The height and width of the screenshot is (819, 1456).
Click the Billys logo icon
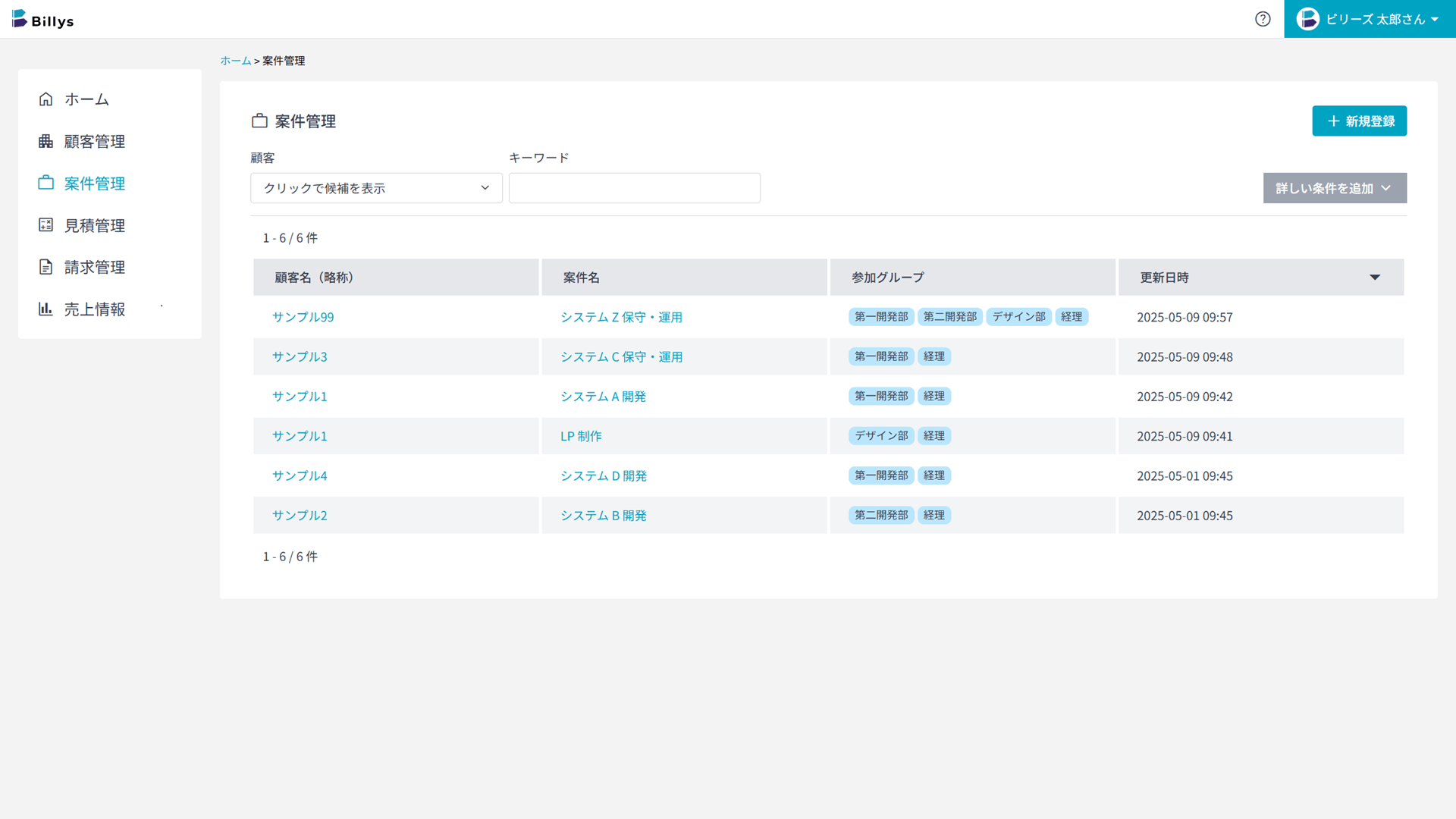click(x=20, y=18)
